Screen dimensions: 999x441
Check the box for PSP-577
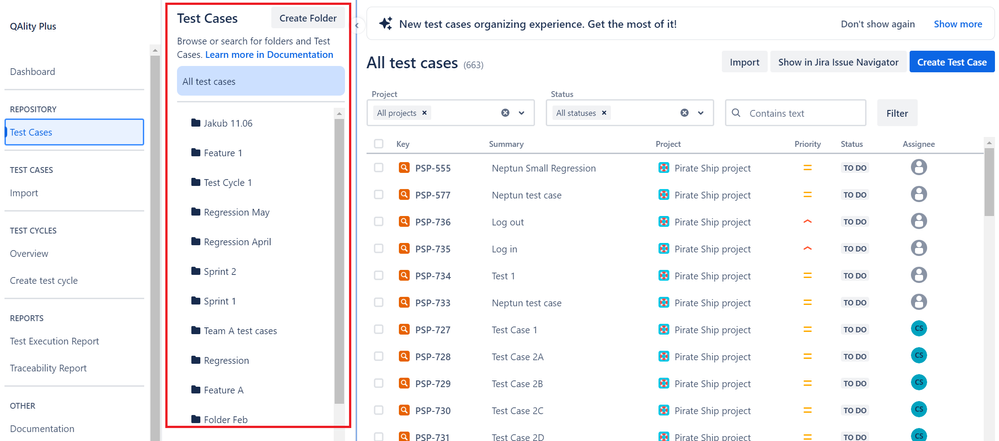378,195
